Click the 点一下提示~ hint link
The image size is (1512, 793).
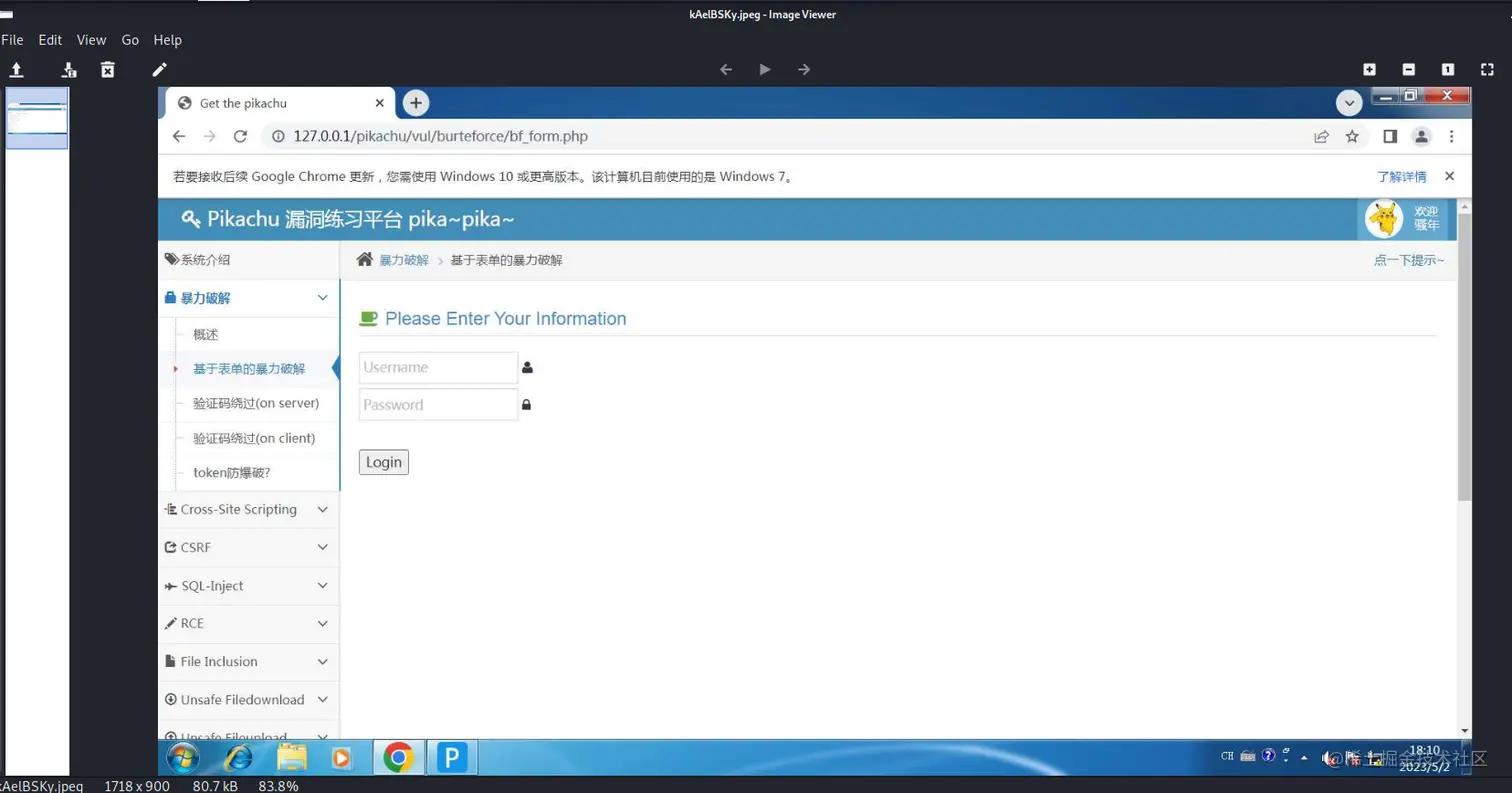1409,260
